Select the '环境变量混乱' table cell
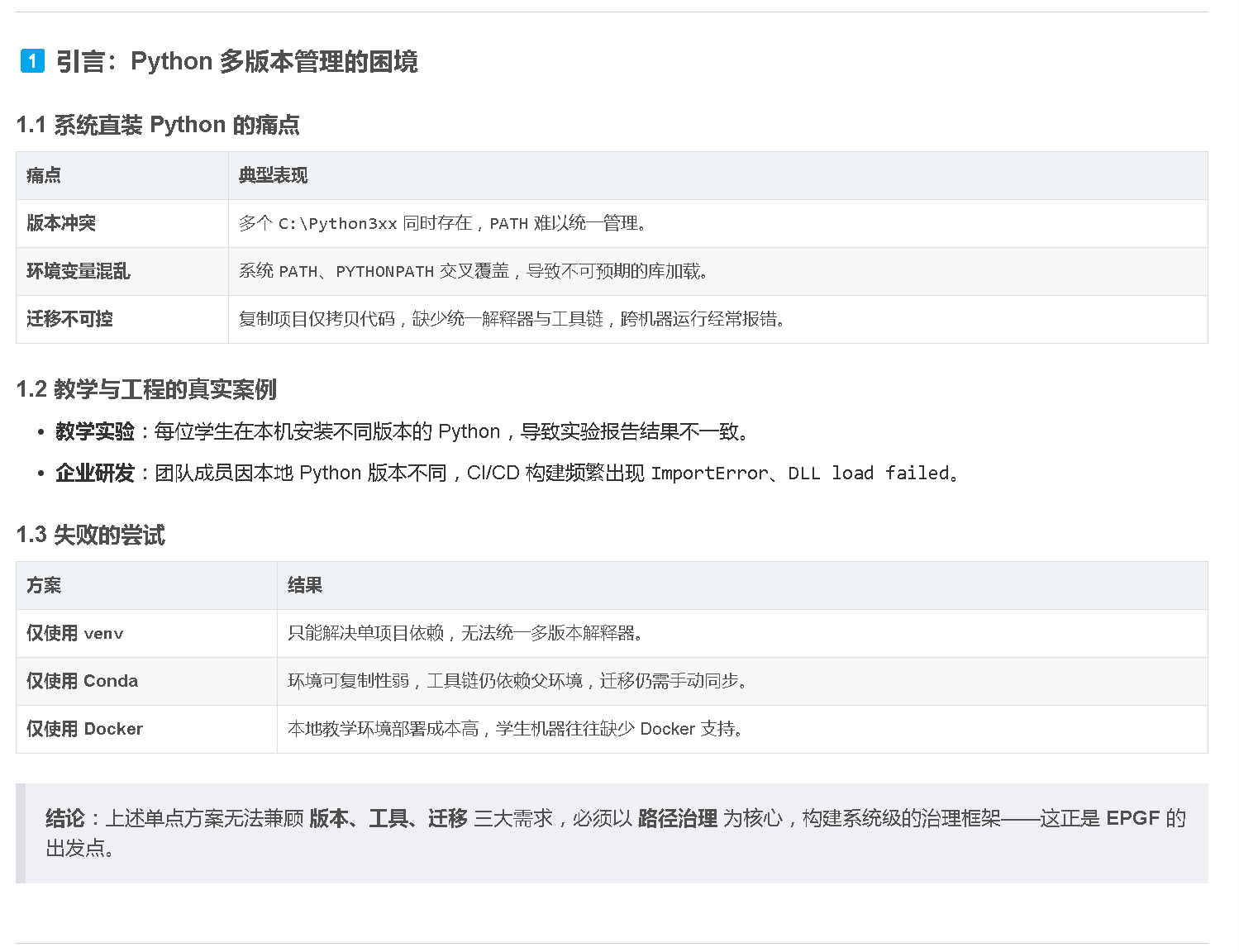Viewport: 1239px width, 952px height. pos(122,271)
